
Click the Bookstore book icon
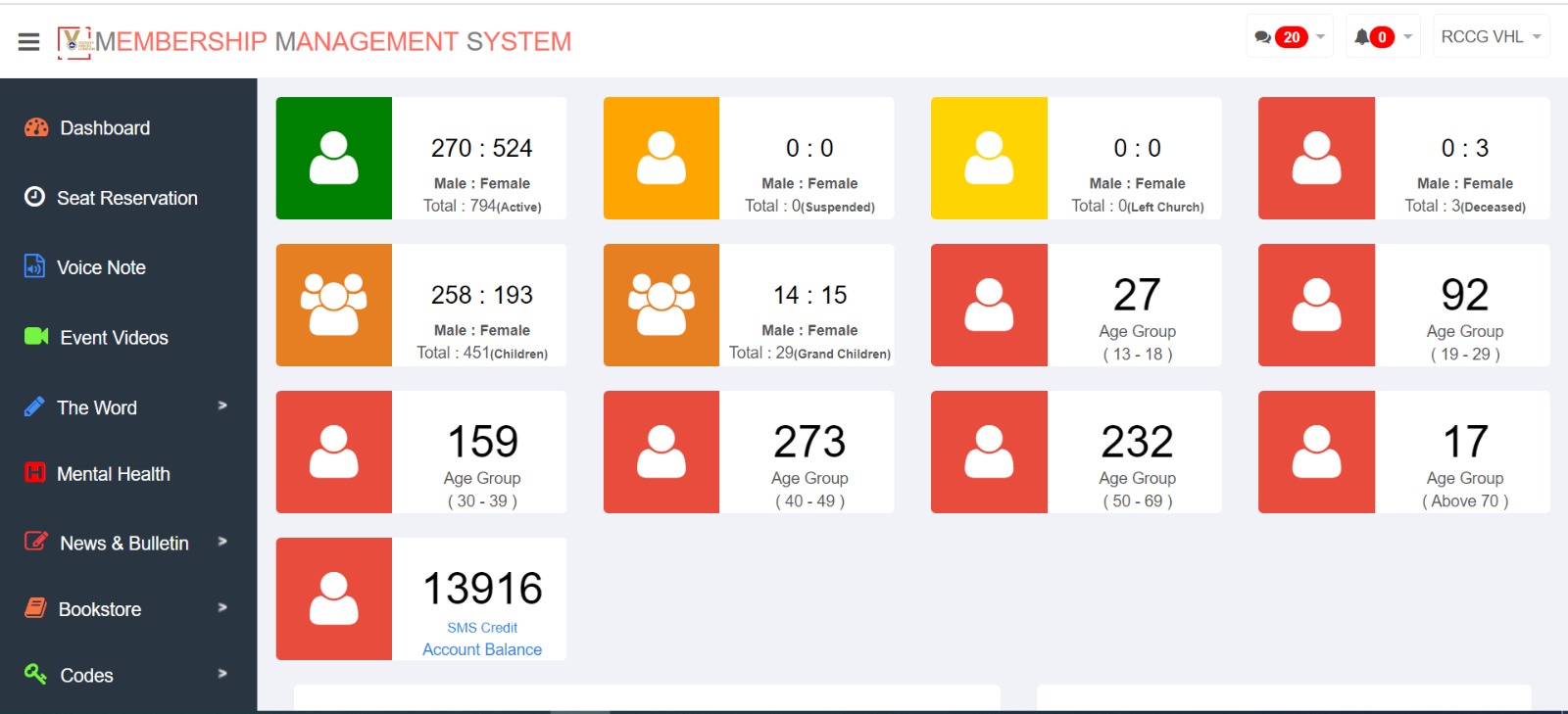point(35,608)
